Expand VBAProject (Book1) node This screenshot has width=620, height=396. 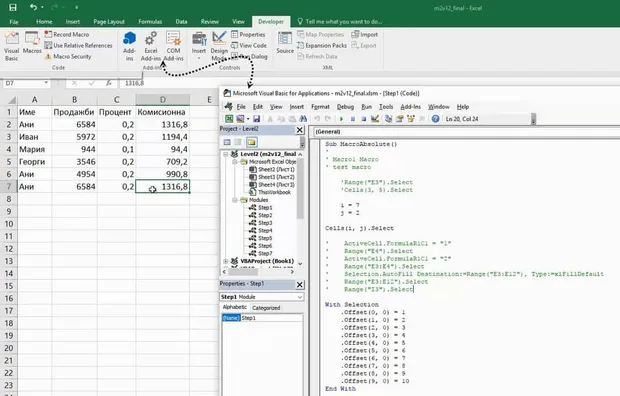pos(226,261)
